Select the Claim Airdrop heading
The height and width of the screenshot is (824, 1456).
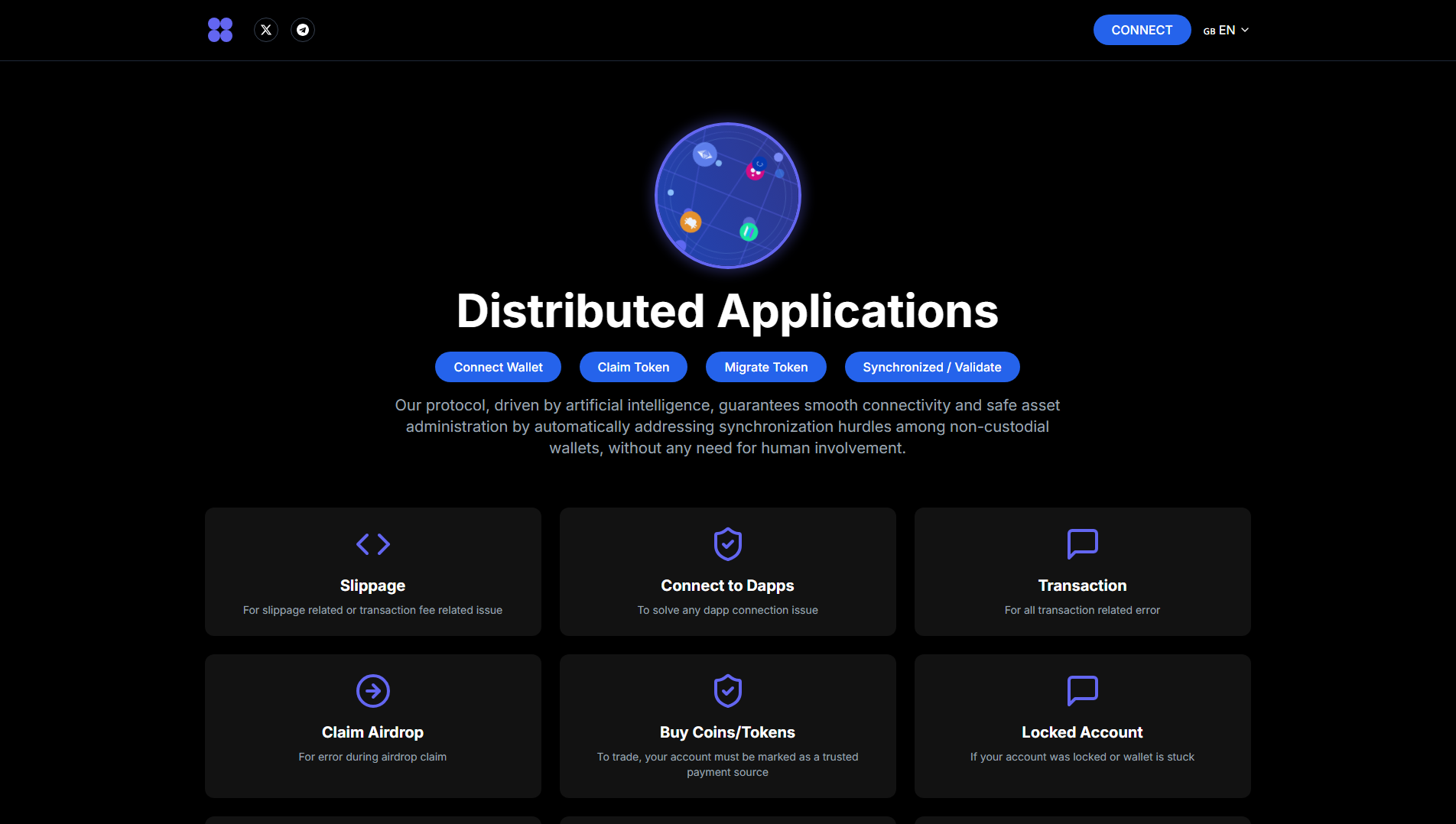373,732
